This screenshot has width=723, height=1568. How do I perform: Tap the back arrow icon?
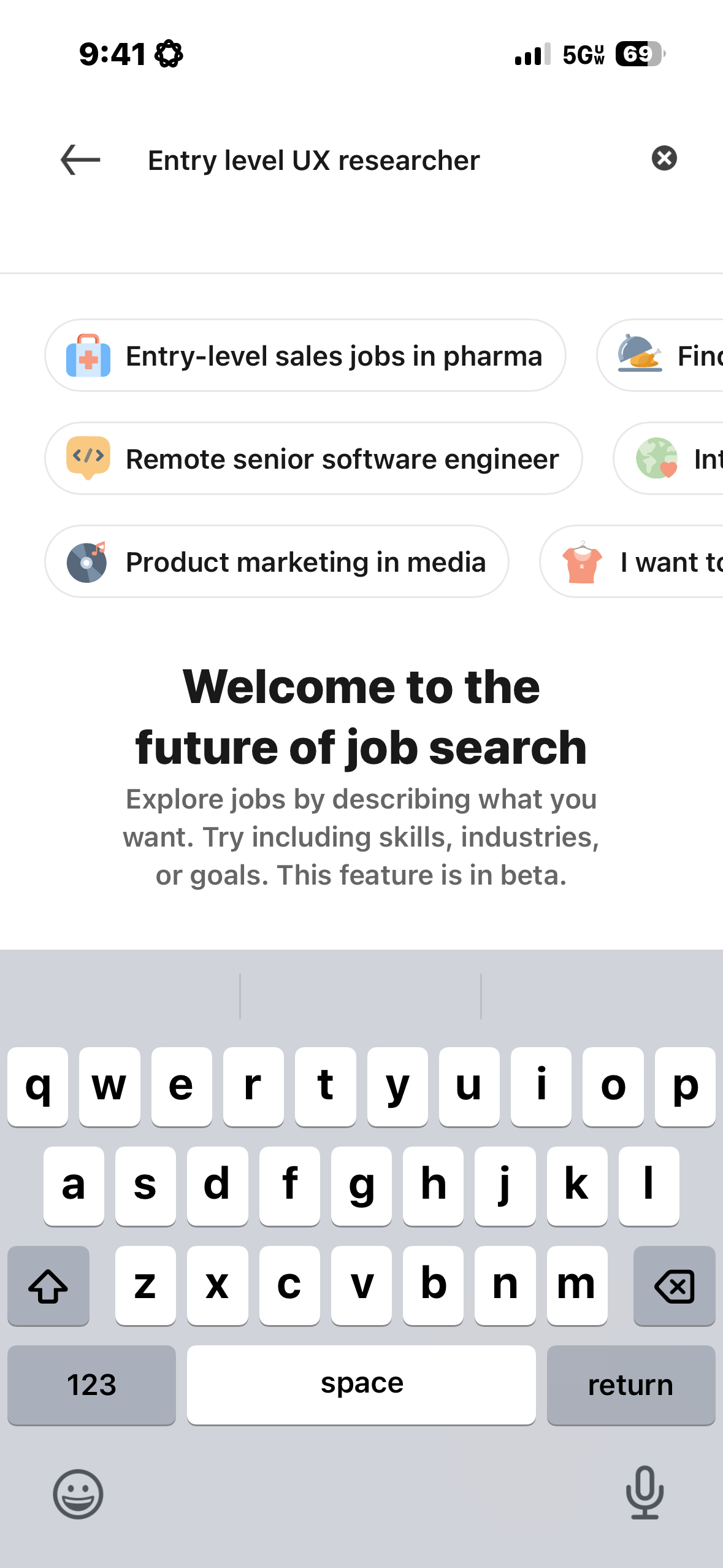[80, 160]
